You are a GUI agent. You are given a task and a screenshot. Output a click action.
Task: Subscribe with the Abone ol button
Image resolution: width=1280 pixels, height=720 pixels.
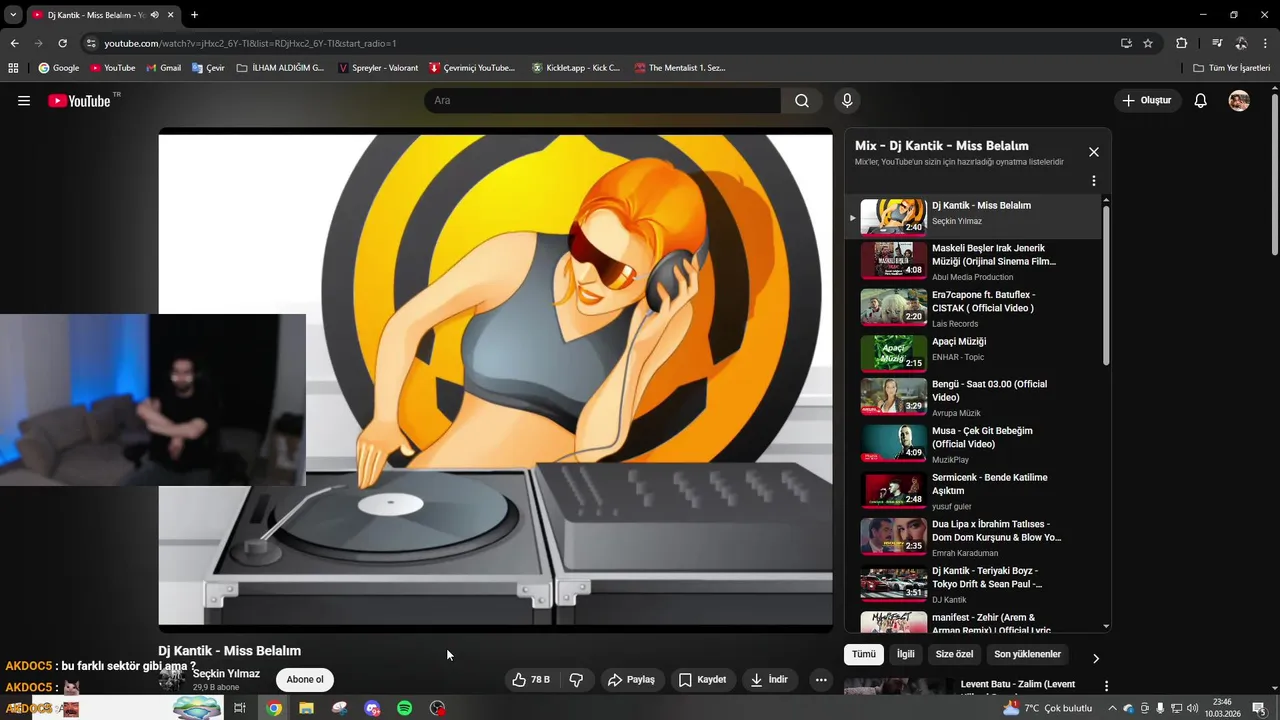tap(305, 680)
